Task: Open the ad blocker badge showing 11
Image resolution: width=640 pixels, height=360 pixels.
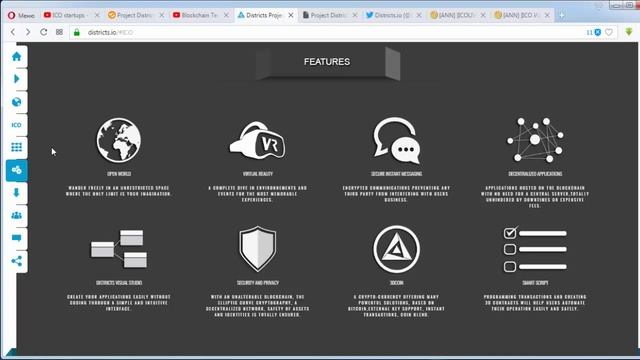Action: [x=594, y=32]
